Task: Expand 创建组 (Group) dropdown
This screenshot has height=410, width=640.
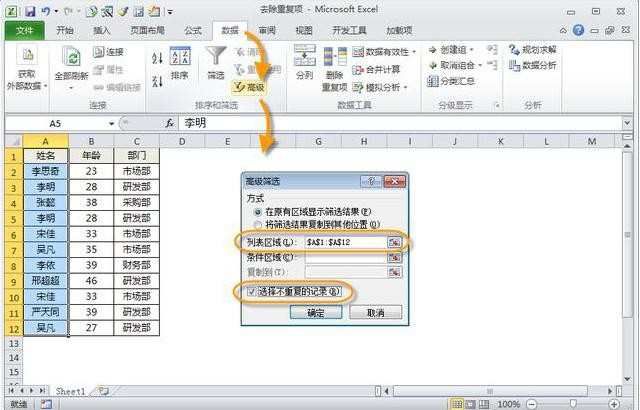Action: [x=472, y=50]
